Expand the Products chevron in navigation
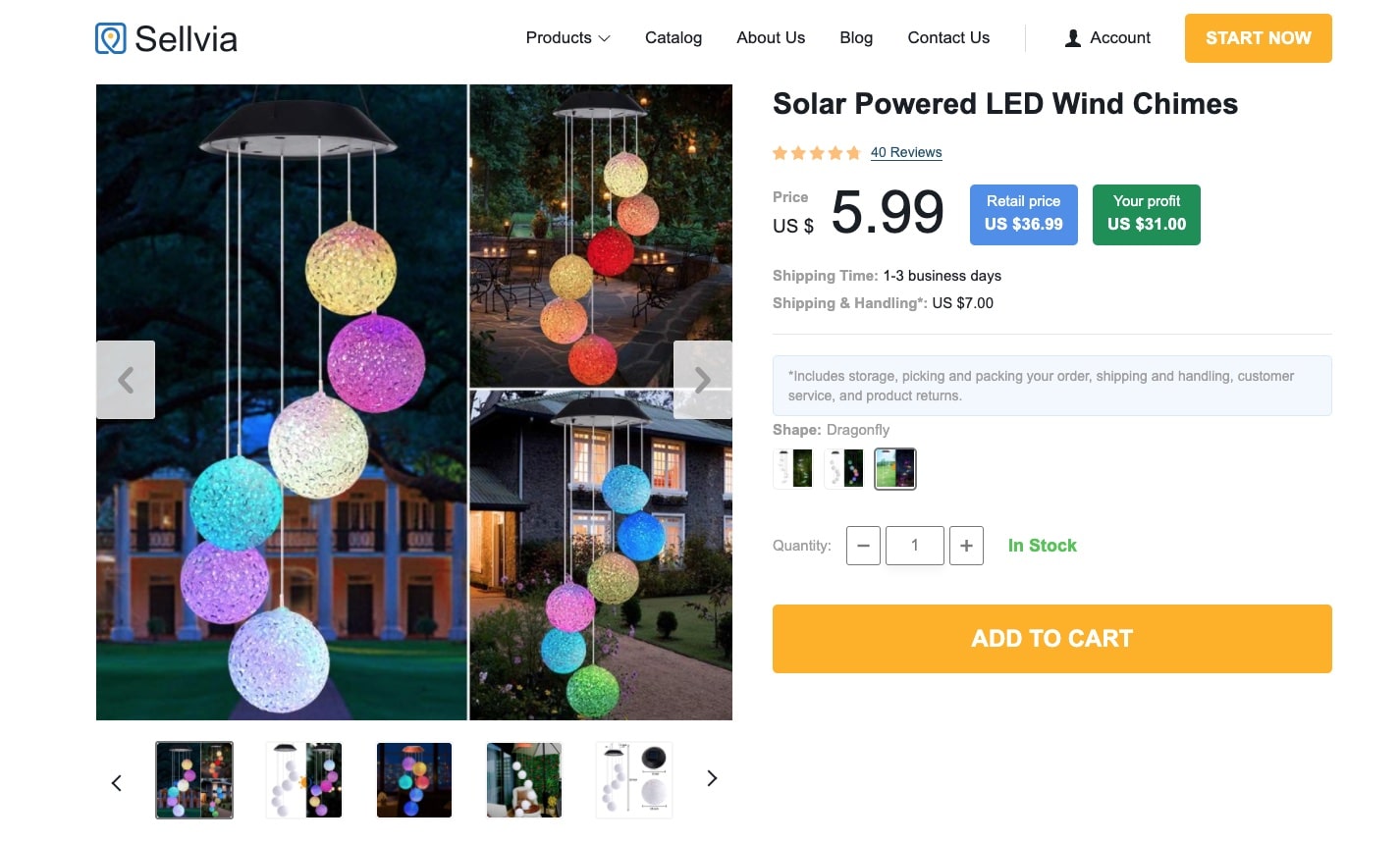 point(605,39)
